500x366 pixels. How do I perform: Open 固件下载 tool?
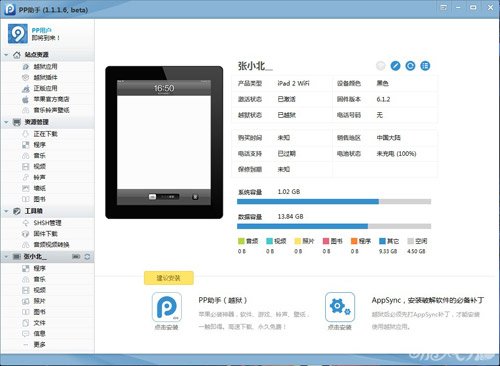click(x=45, y=234)
